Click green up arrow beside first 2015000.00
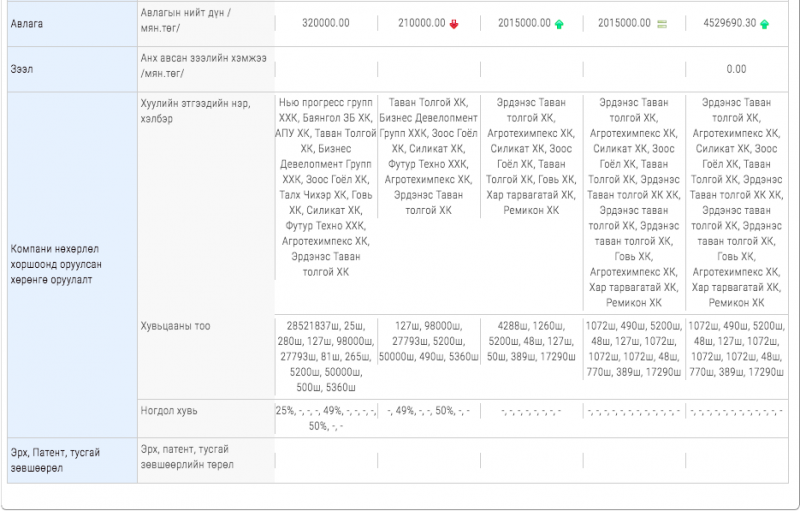This screenshot has width=800, height=511. 559,24
